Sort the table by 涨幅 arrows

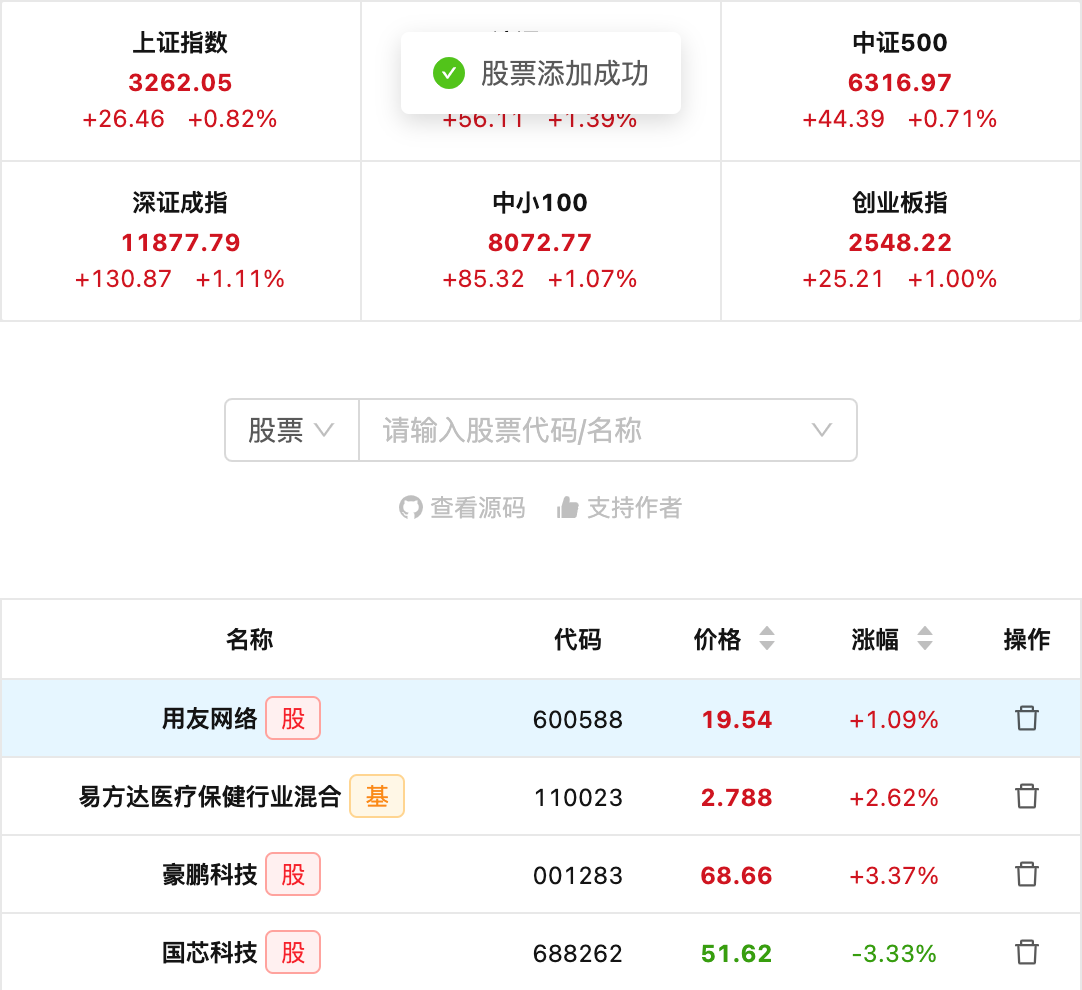click(925, 638)
